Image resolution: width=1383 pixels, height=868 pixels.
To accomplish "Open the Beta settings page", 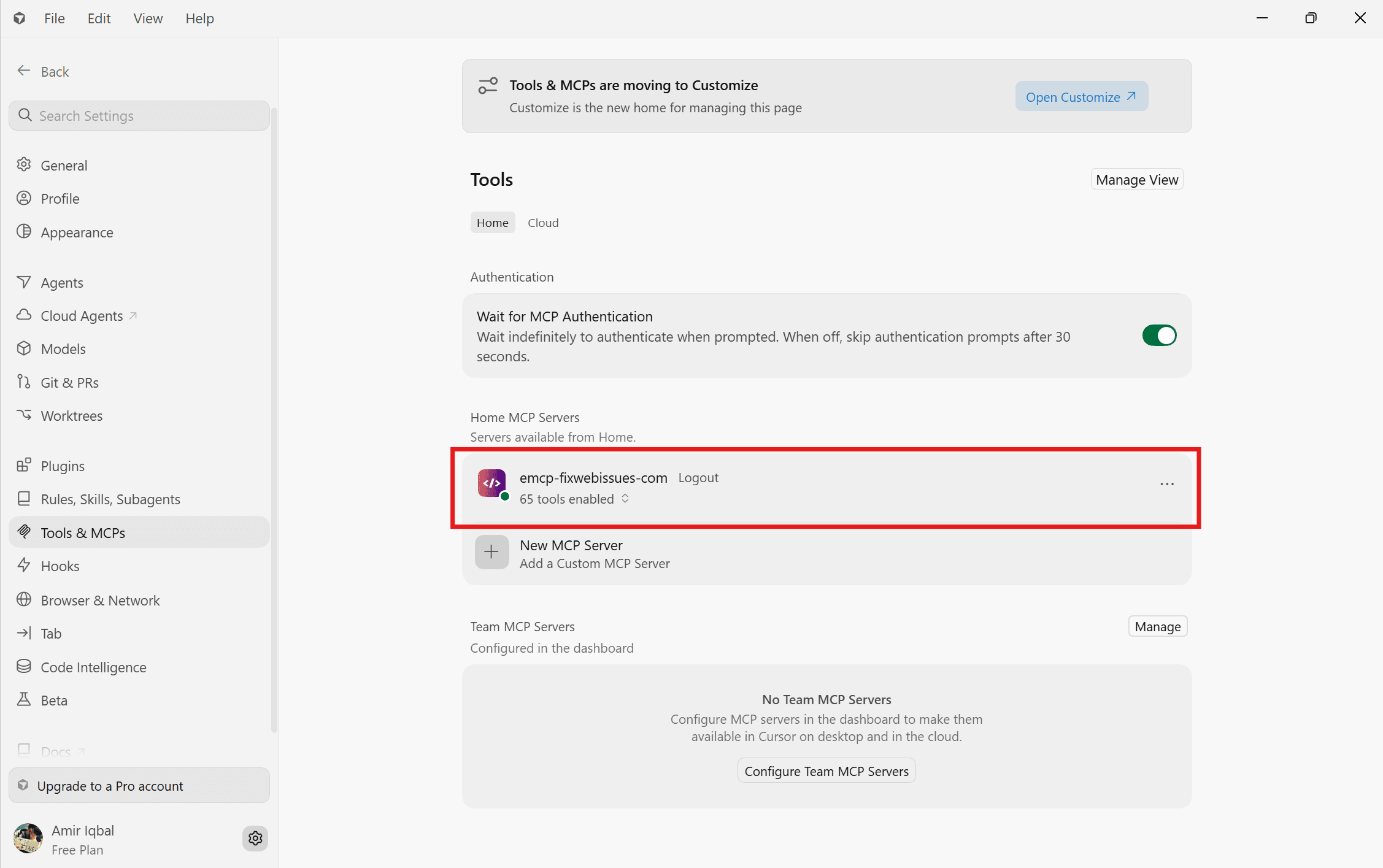I will (x=139, y=700).
